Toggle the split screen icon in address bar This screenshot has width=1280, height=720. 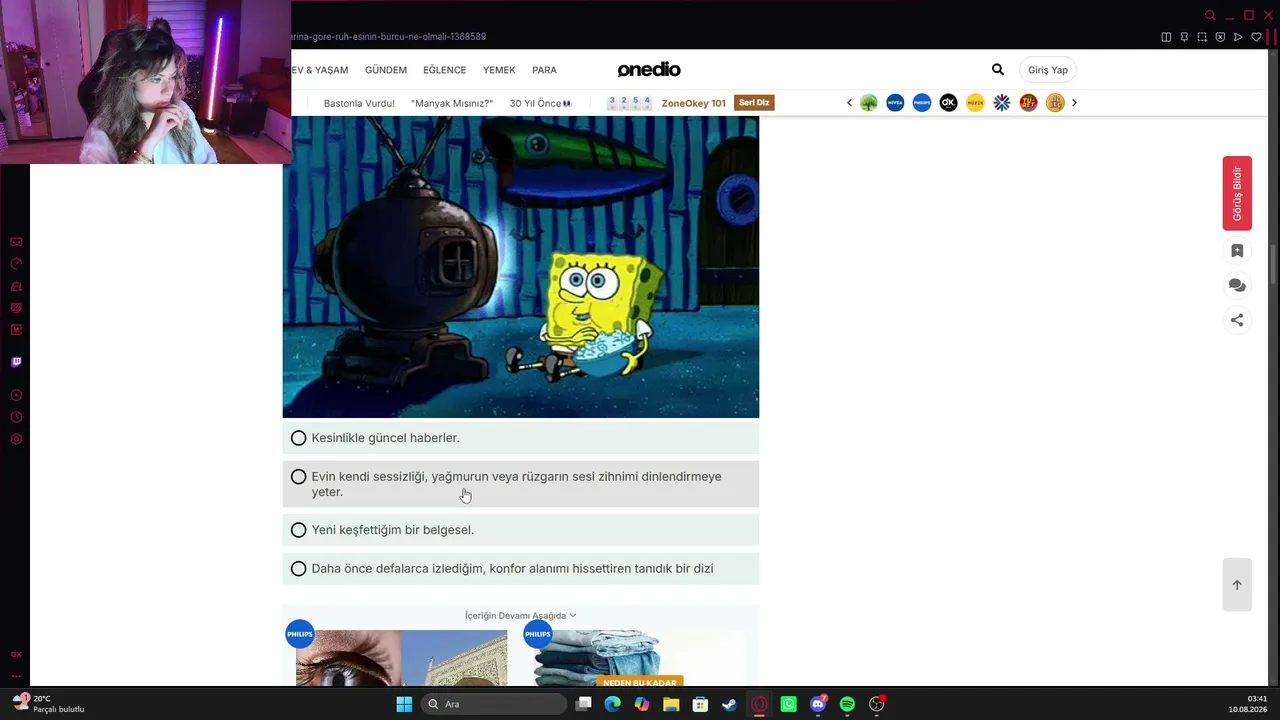point(1166,37)
